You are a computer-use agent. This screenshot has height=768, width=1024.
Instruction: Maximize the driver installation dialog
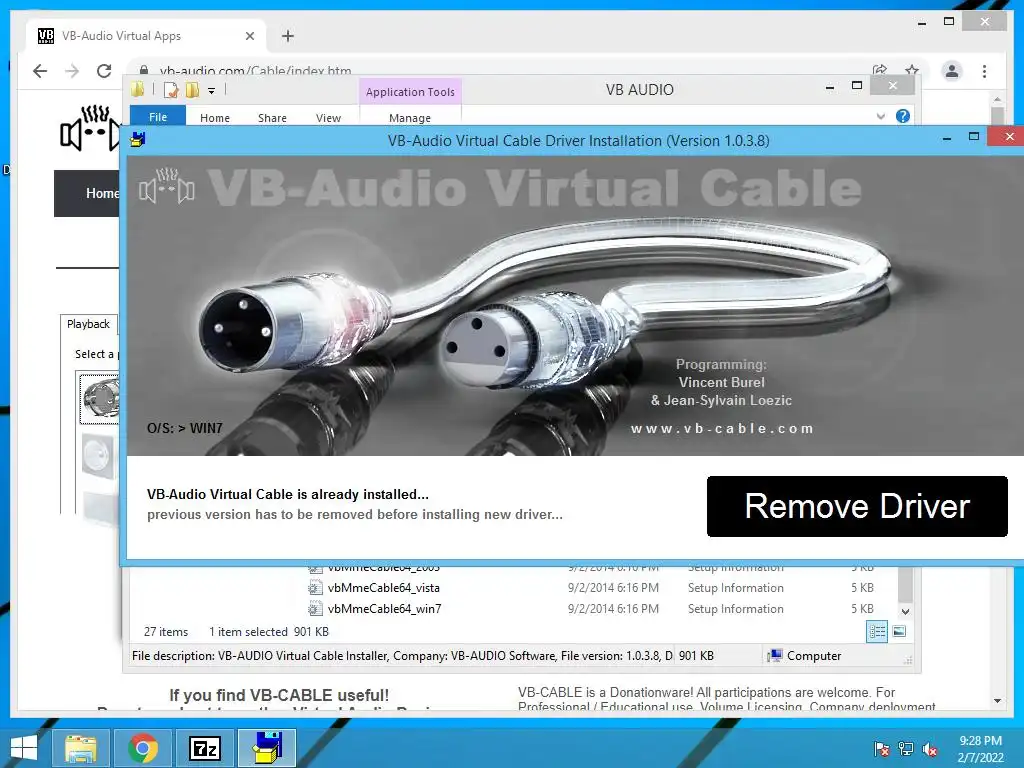[x=974, y=136]
